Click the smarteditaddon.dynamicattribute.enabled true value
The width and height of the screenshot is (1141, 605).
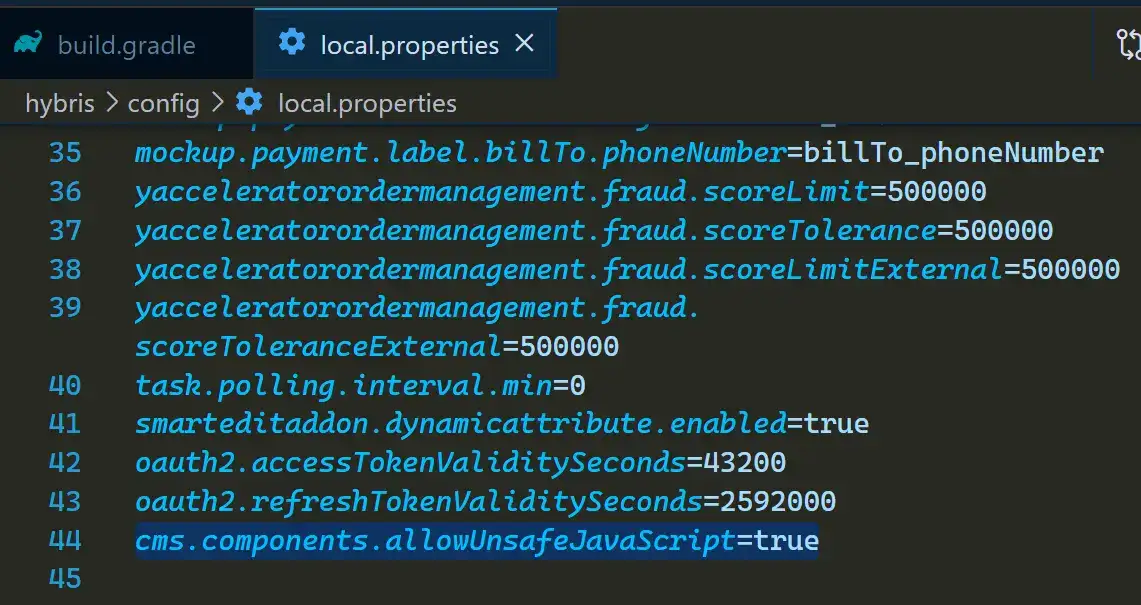click(836, 424)
